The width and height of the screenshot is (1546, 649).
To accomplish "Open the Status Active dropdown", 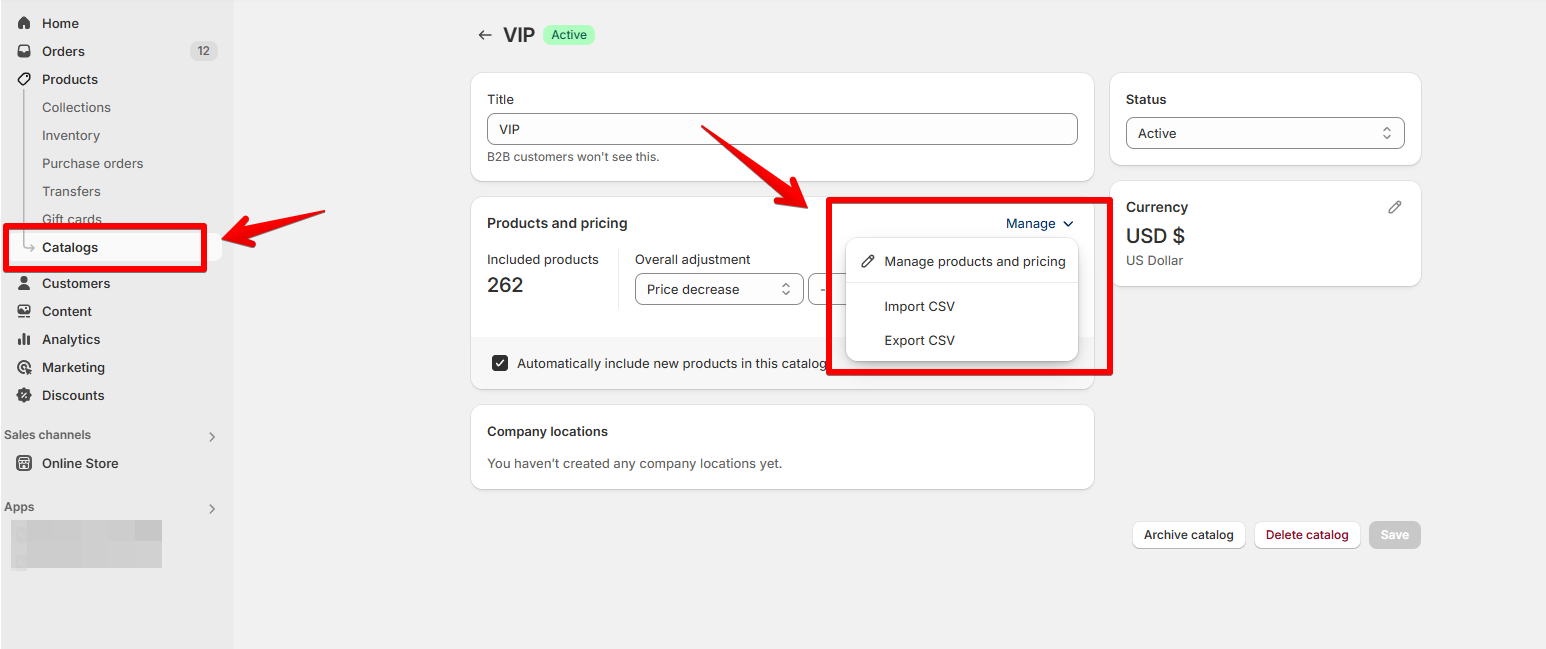I will (1265, 133).
